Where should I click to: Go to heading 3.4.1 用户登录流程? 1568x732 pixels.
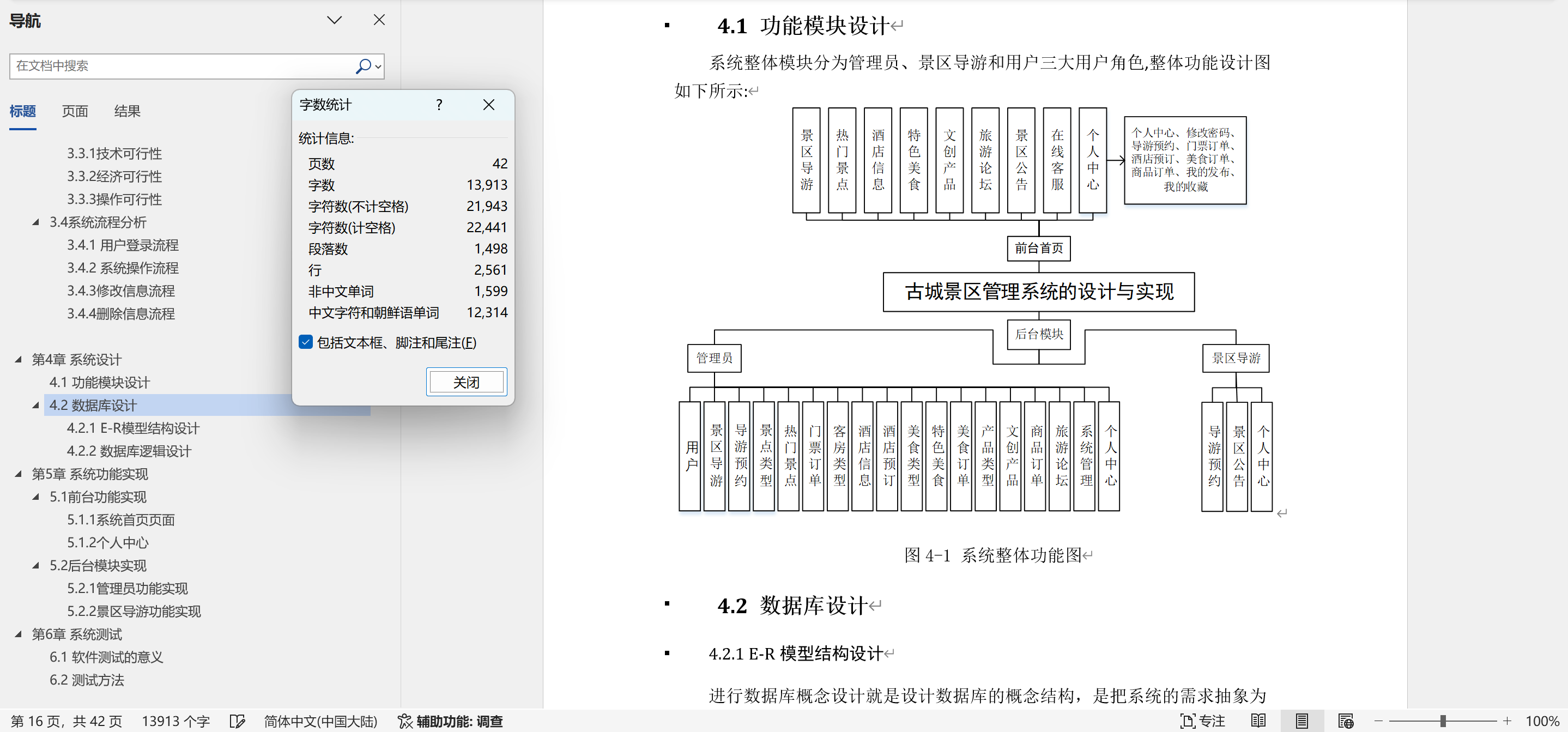pos(122,245)
